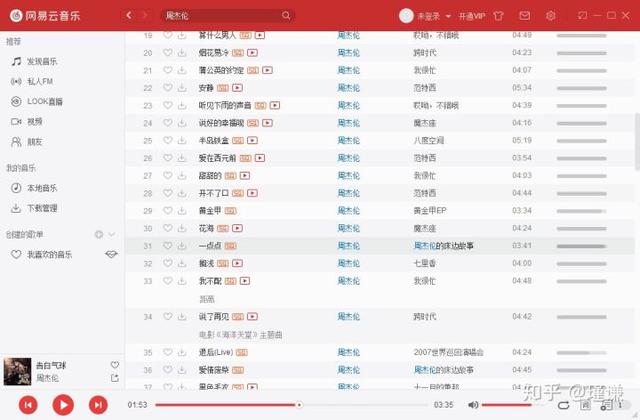This screenshot has height=420, width=640.
Task: Share the now-playing song
Action: [x=115, y=378]
